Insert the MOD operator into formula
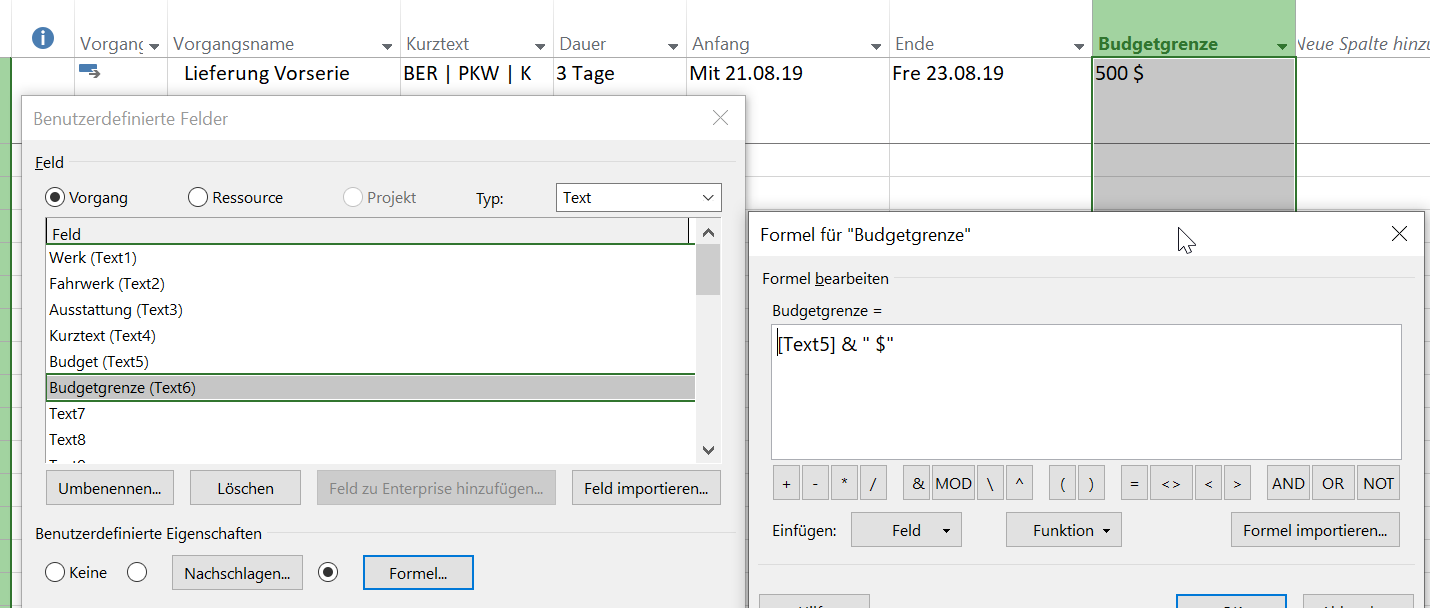The height and width of the screenshot is (608, 1430). [953, 483]
